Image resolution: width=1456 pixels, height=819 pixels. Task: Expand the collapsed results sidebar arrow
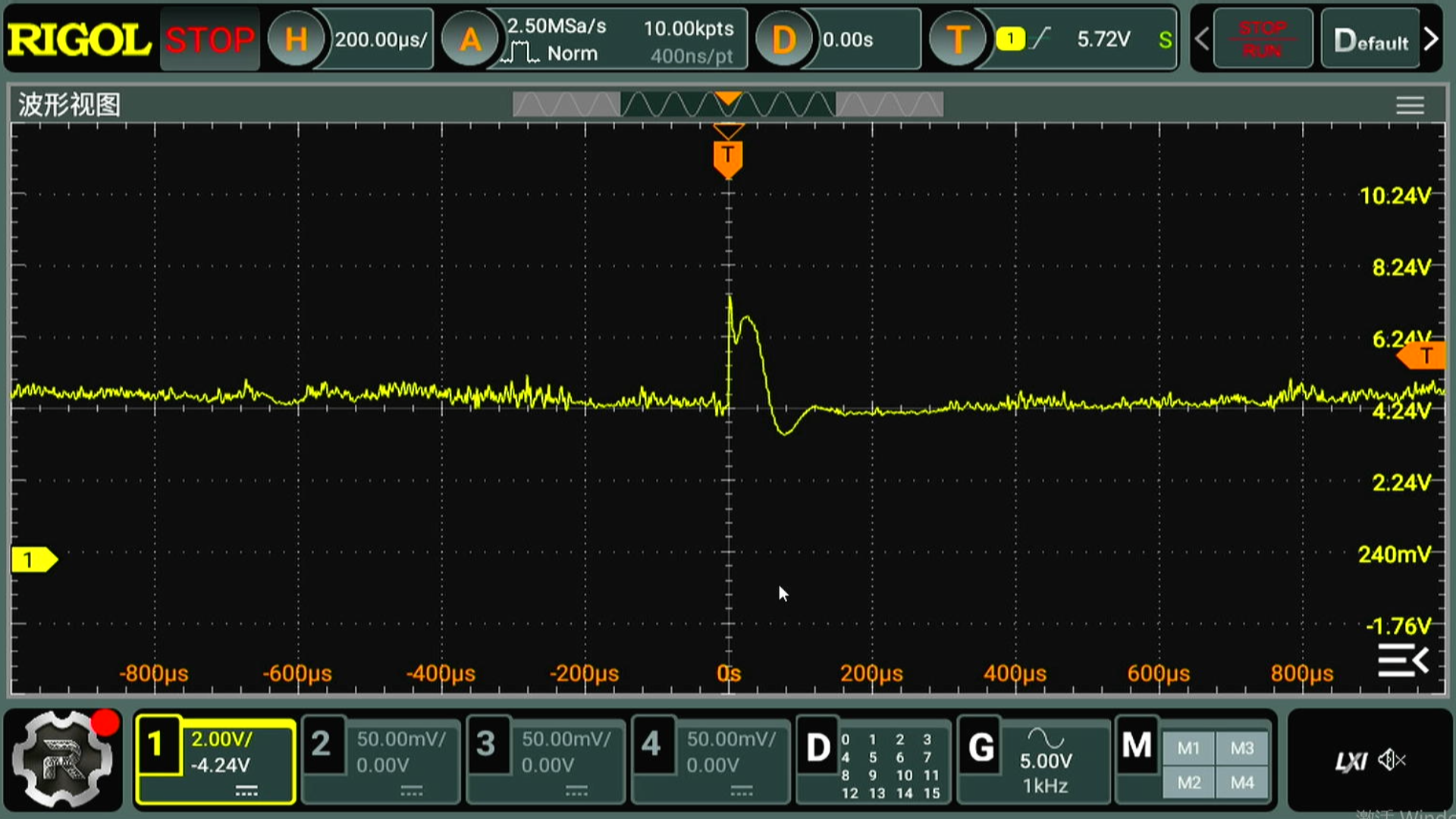pos(1403,661)
